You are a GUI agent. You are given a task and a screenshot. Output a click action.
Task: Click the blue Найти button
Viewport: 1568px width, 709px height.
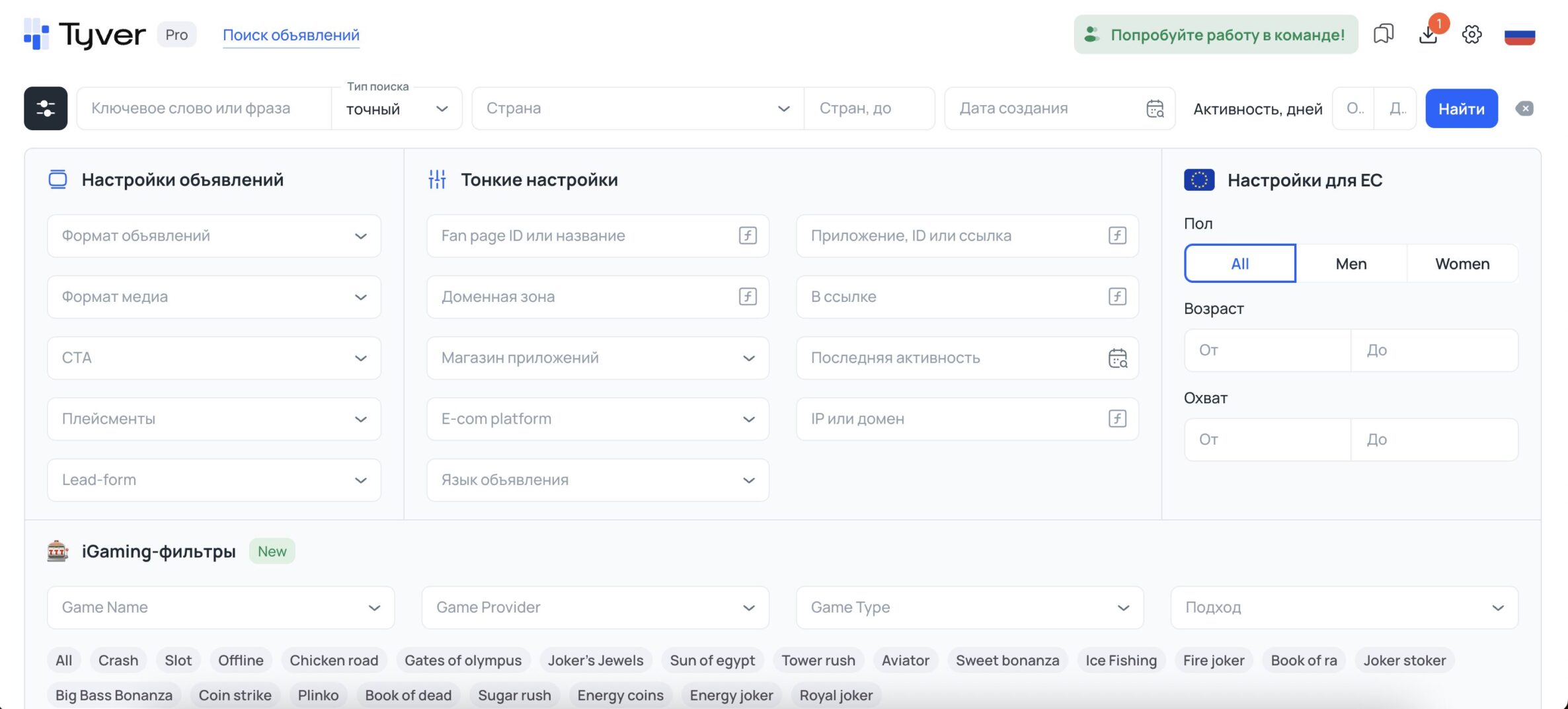1461,108
